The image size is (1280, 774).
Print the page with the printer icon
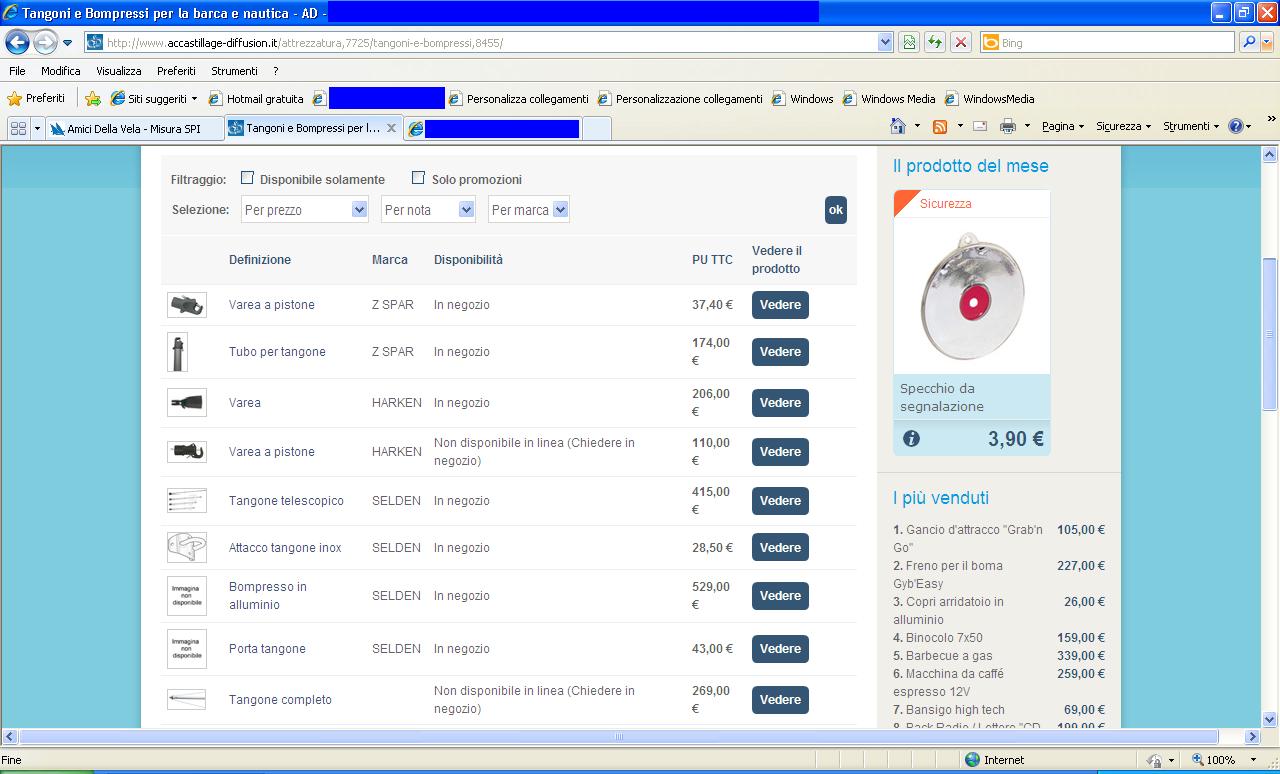[x=1008, y=126]
